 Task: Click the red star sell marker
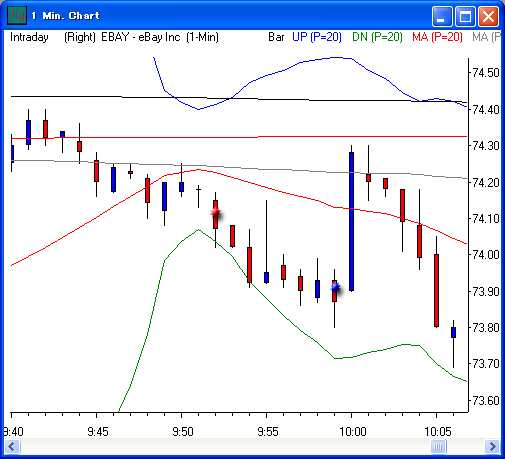[x=216, y=212]
